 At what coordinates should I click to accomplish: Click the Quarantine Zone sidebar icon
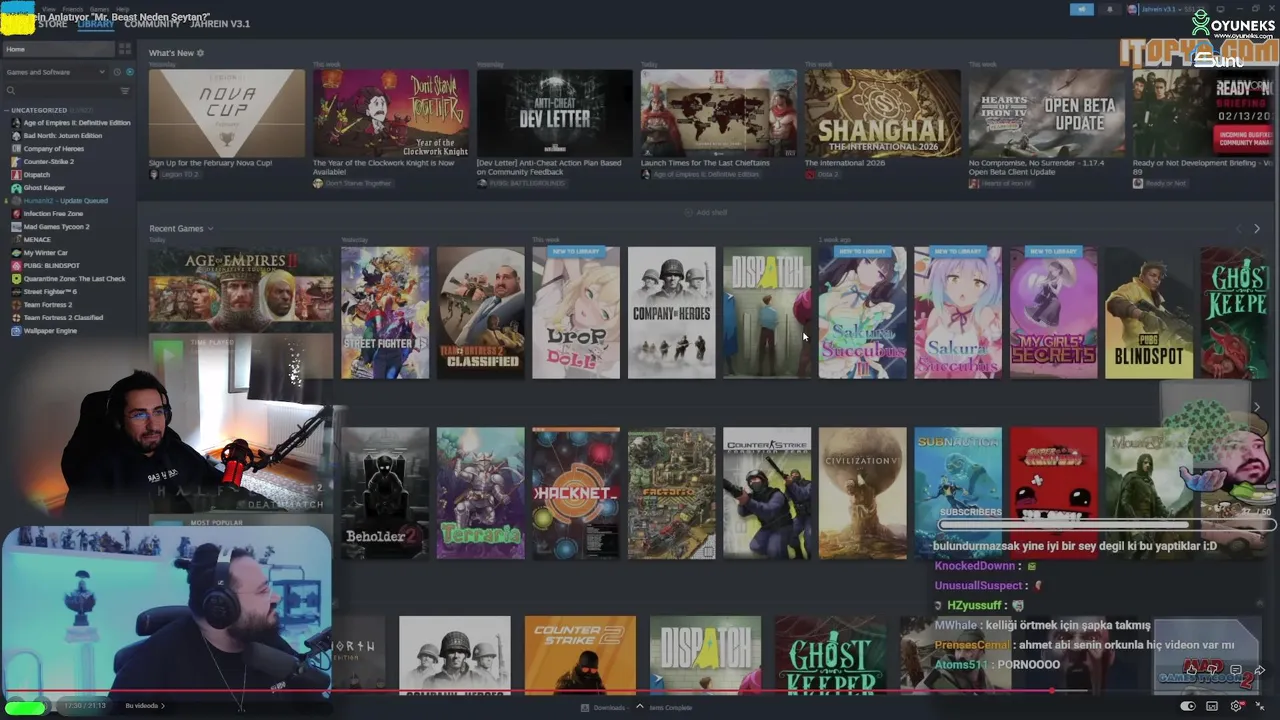(x=16, y=279)
